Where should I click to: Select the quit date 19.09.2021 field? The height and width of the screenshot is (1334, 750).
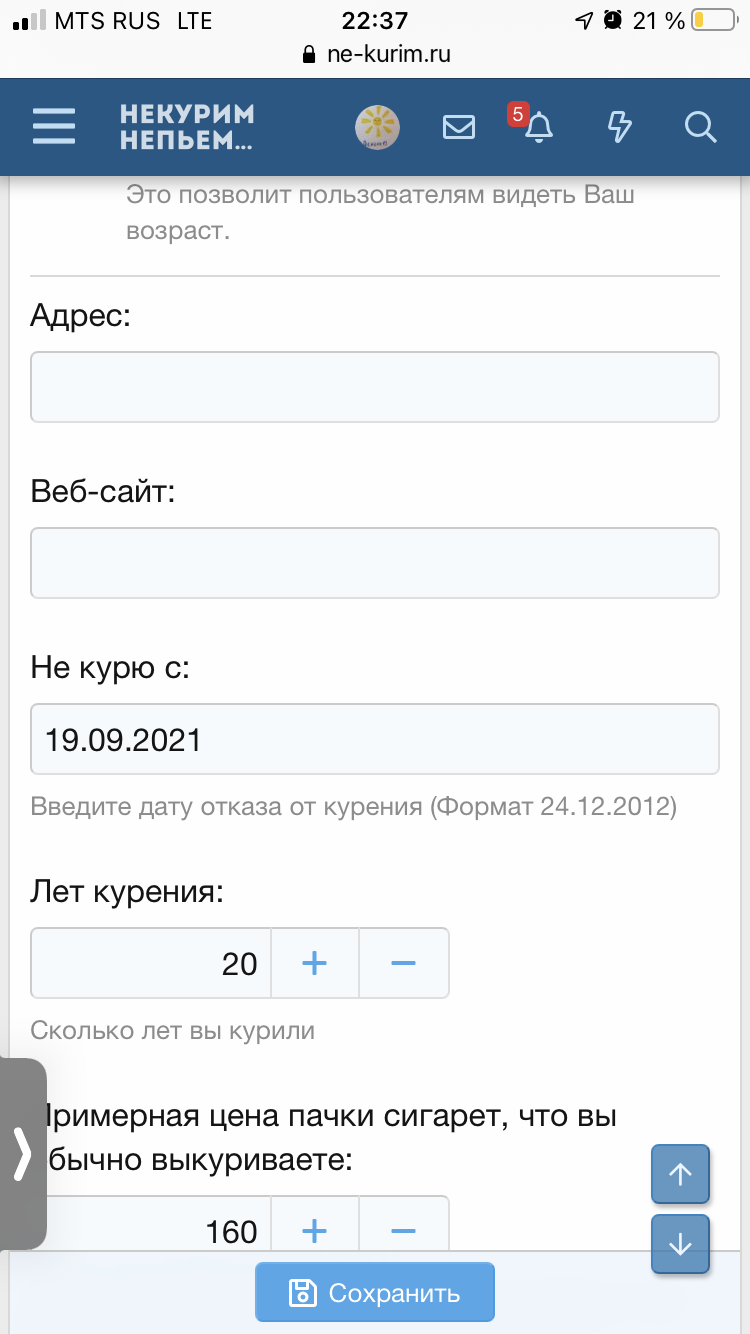[374, 738]
